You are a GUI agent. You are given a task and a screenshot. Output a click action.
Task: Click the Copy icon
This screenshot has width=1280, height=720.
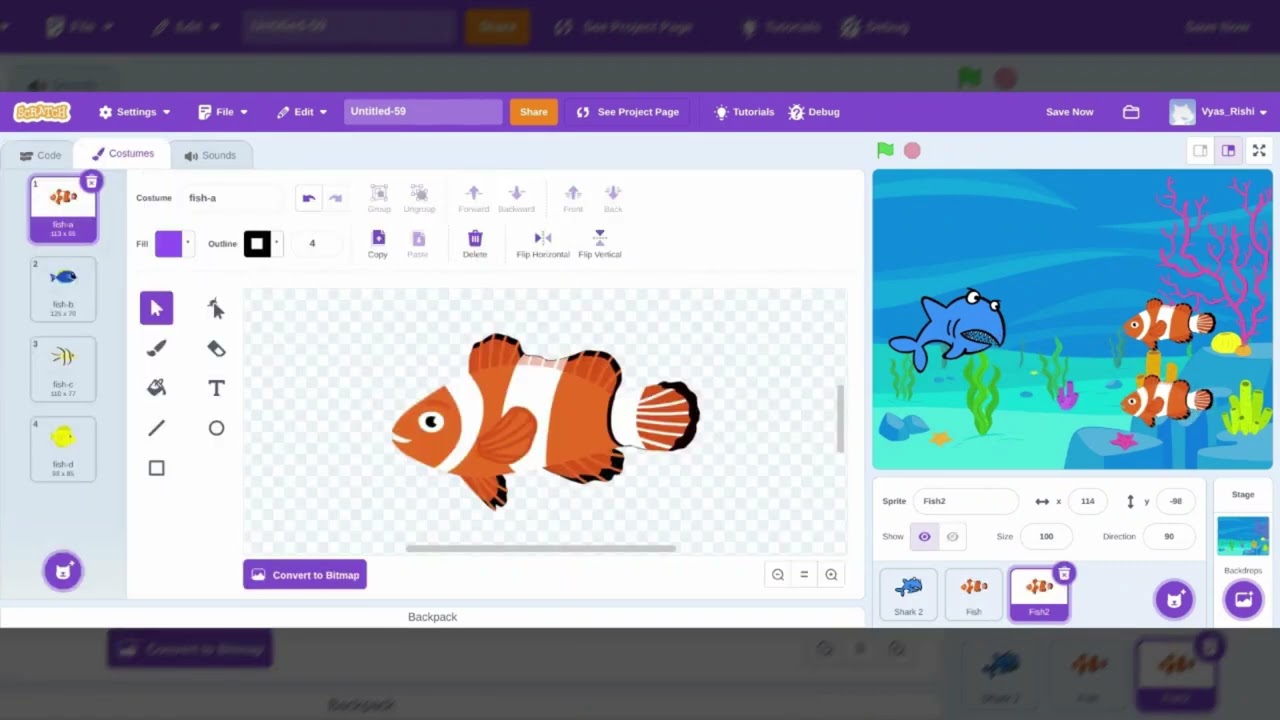click(x=378, y=243)
